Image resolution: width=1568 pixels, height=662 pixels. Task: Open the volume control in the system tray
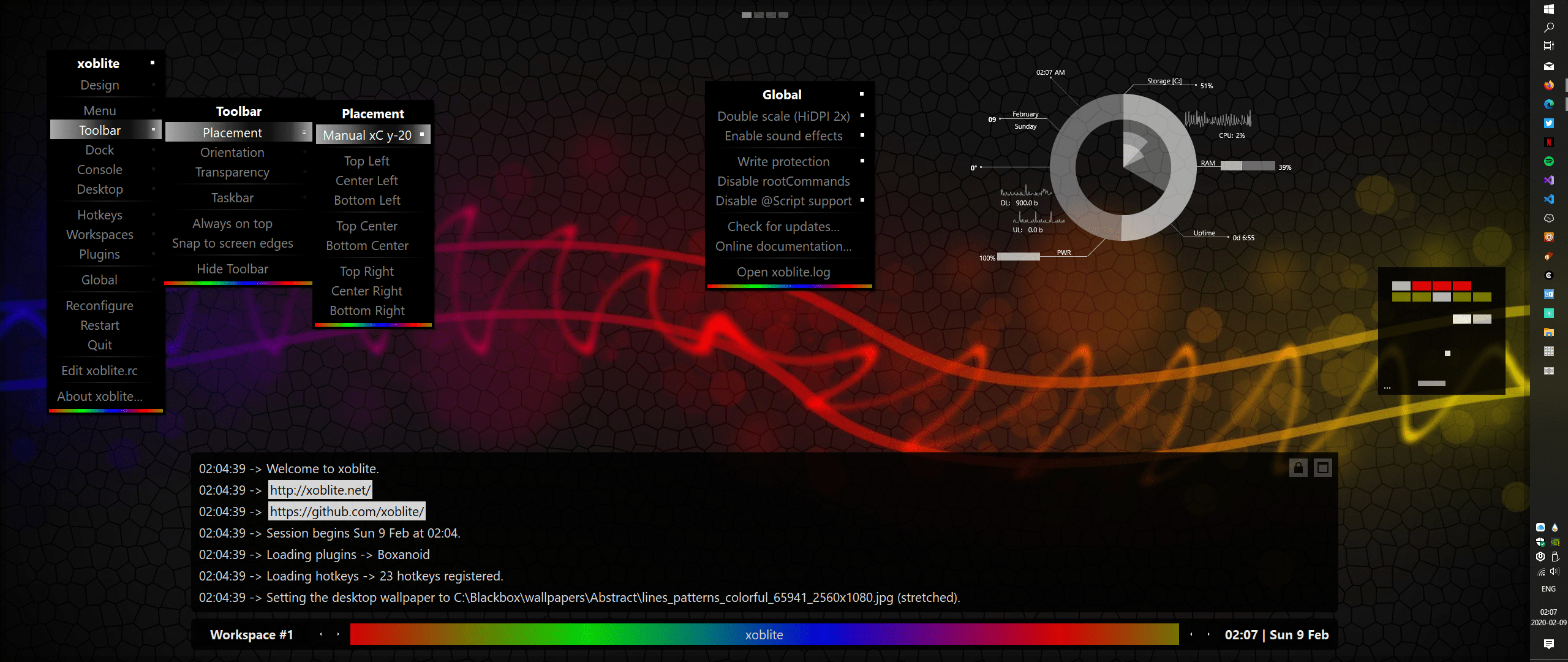pyautogui.click(x=1555, y=571)
